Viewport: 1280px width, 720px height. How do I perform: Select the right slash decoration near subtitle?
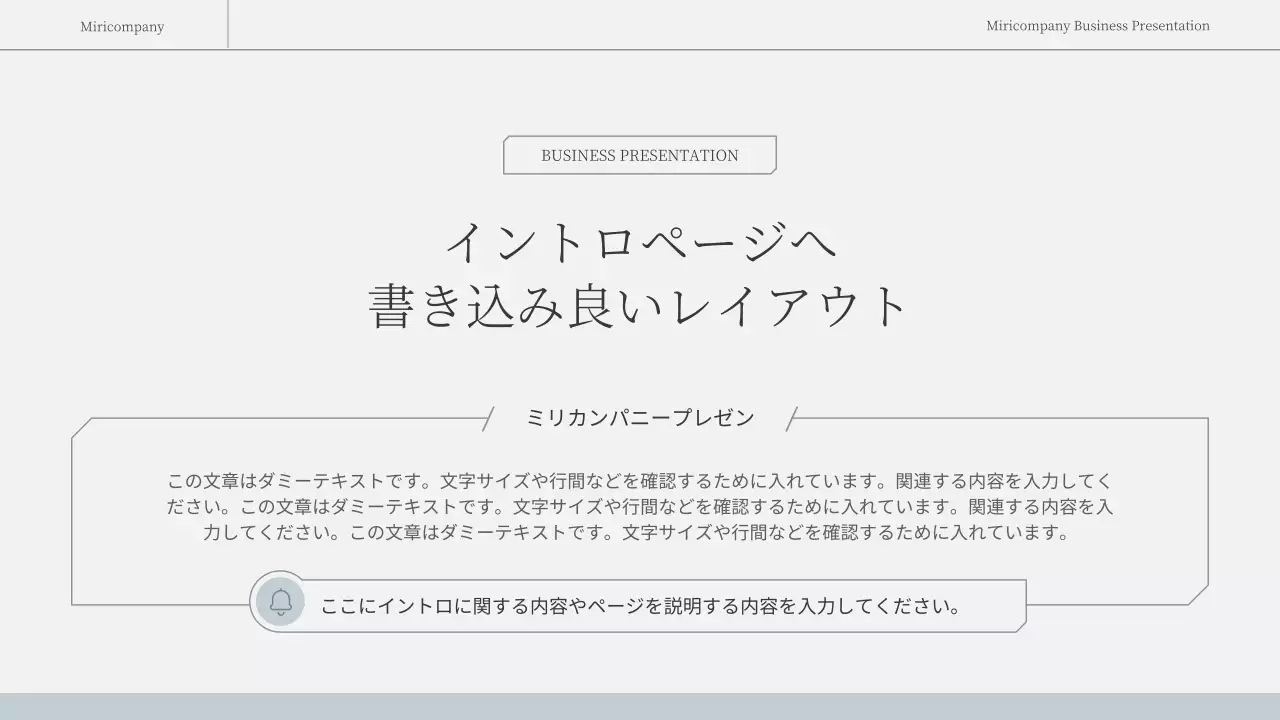pos(791,417)
